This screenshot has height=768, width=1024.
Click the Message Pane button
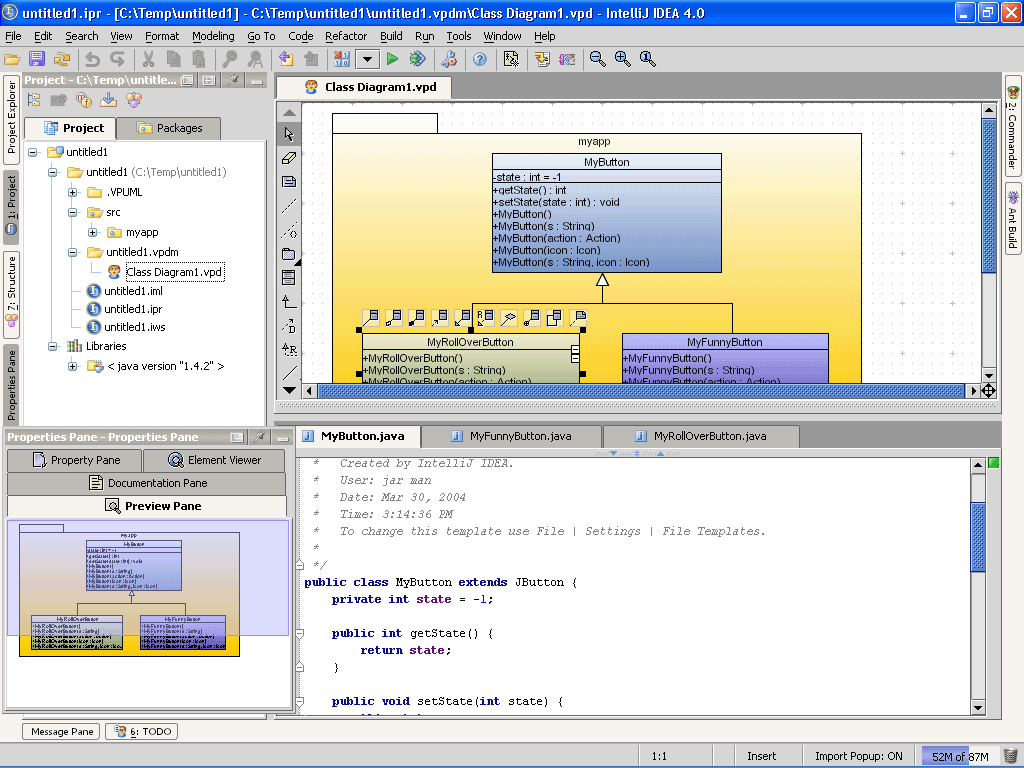click(x=60, y=731)
